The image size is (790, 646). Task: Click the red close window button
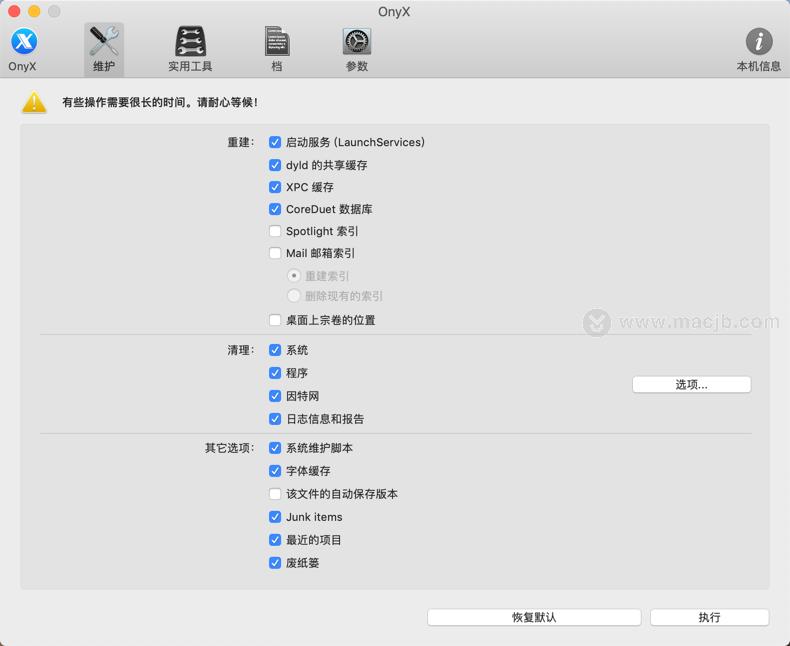click(14, 11)
